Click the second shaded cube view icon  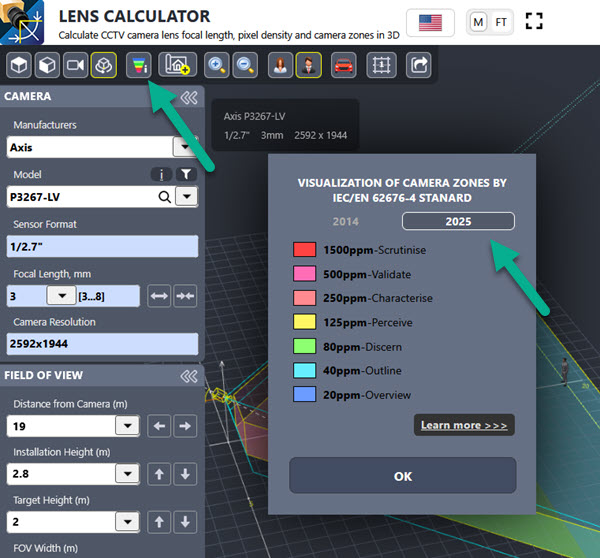point(47,65)
